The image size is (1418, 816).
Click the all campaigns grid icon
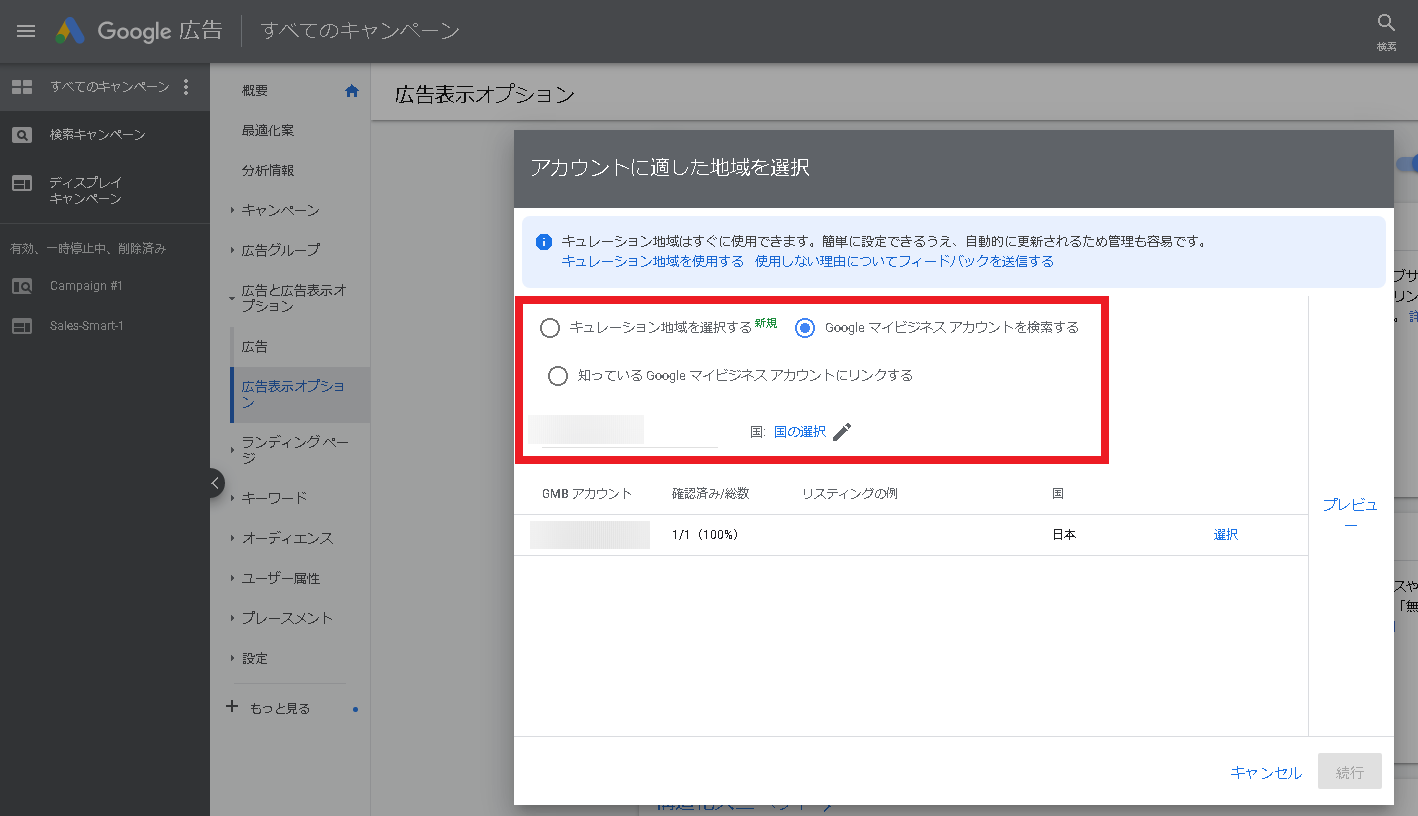[22, 87]
